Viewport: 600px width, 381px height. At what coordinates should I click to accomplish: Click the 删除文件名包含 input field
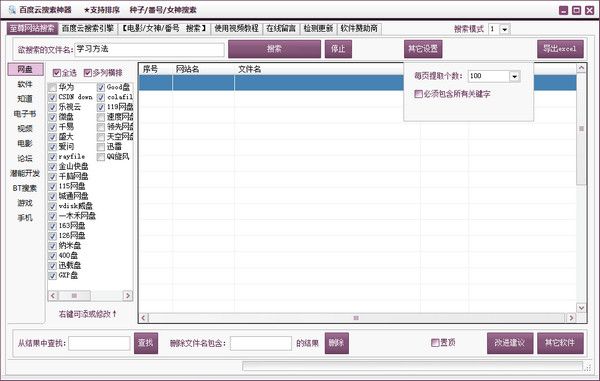(261, 343)
